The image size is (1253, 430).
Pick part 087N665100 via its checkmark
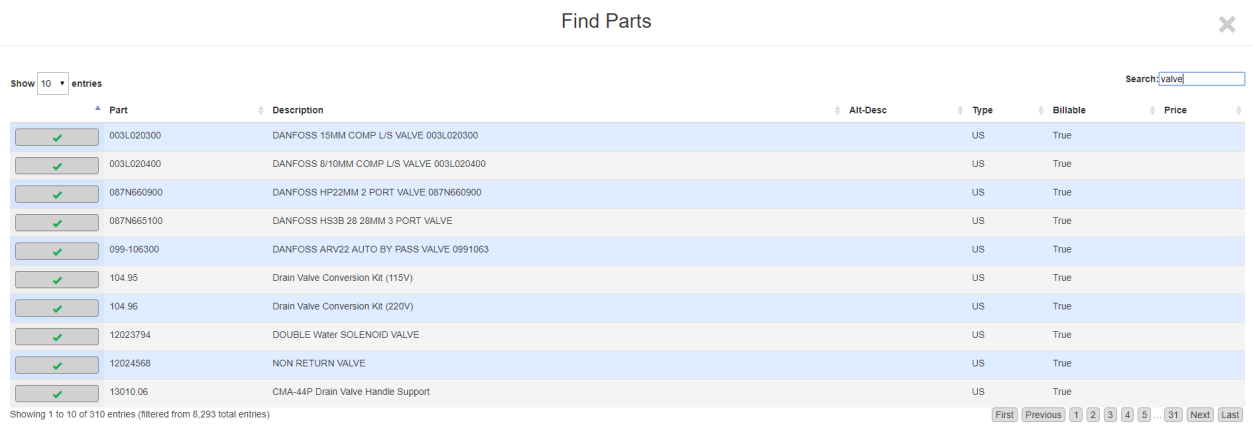[x=57, y=223]
